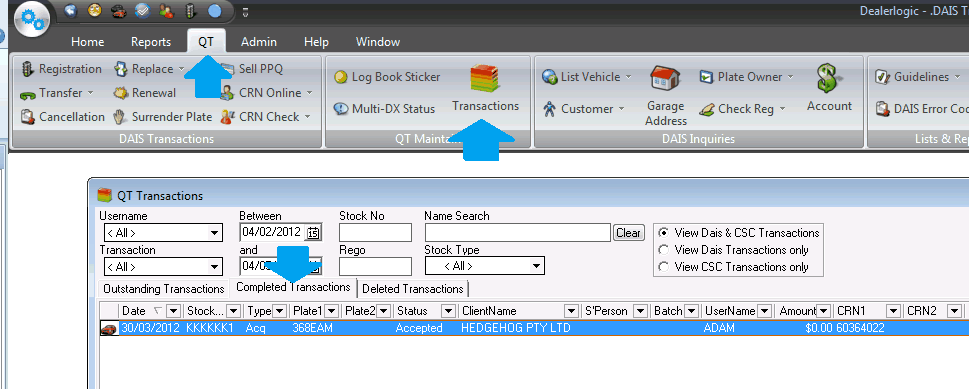
Task: Click the Rego input field
Action: point(375,267)
